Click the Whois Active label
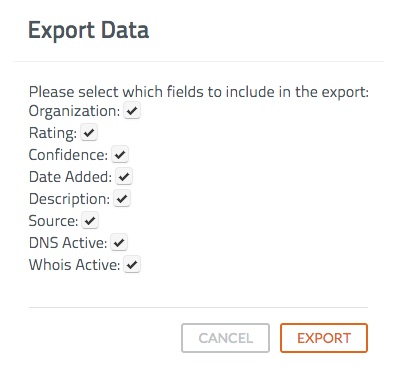 coord(74,265)
